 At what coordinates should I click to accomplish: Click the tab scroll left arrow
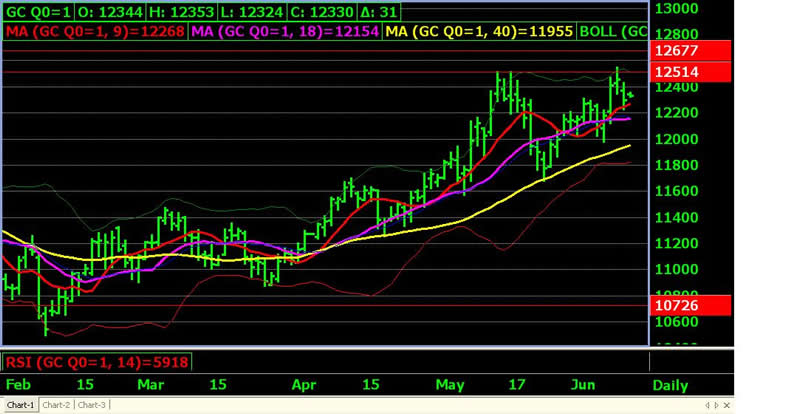[x=708, y=405]
